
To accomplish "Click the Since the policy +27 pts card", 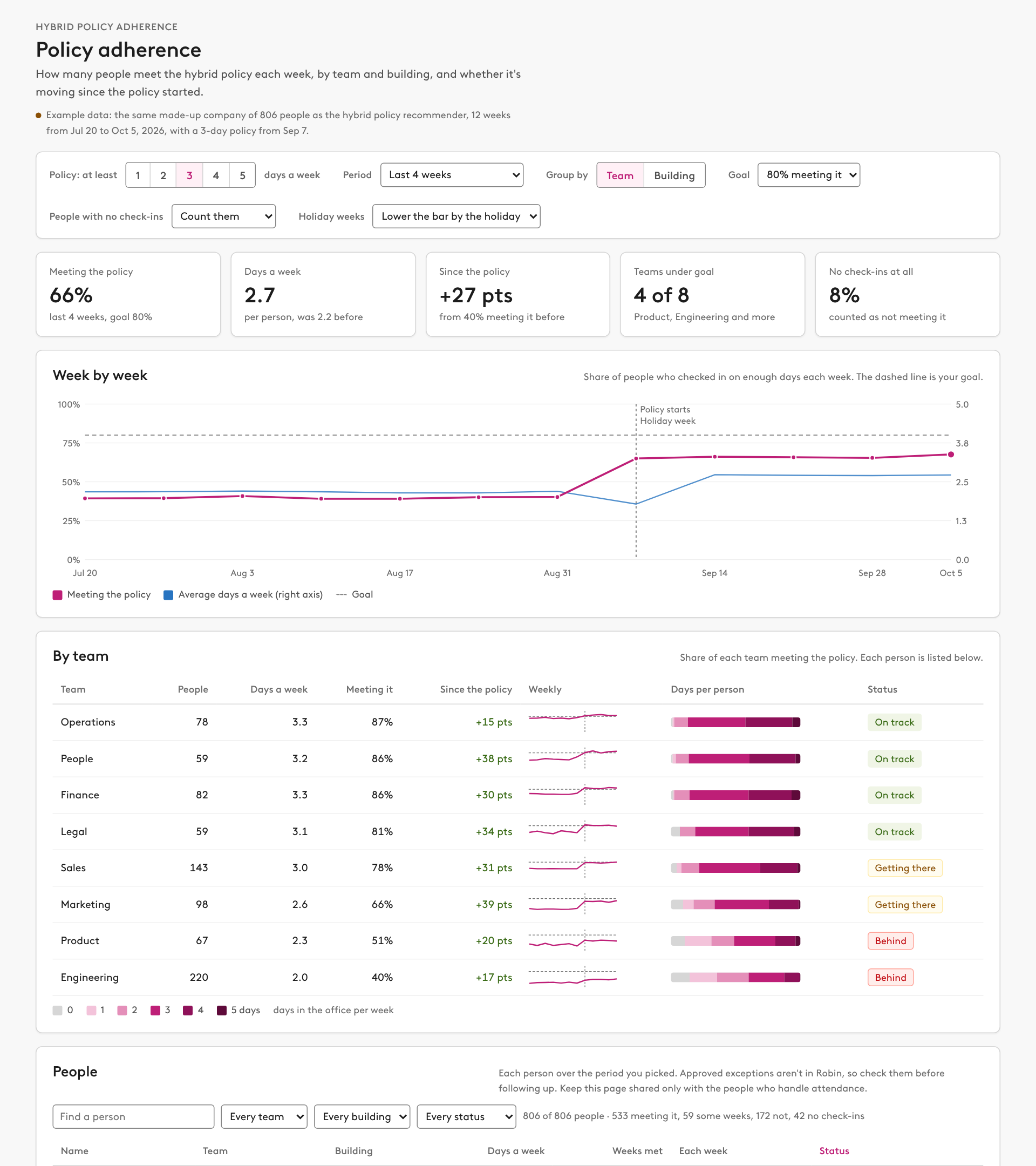I will click(x=517, y=294).
